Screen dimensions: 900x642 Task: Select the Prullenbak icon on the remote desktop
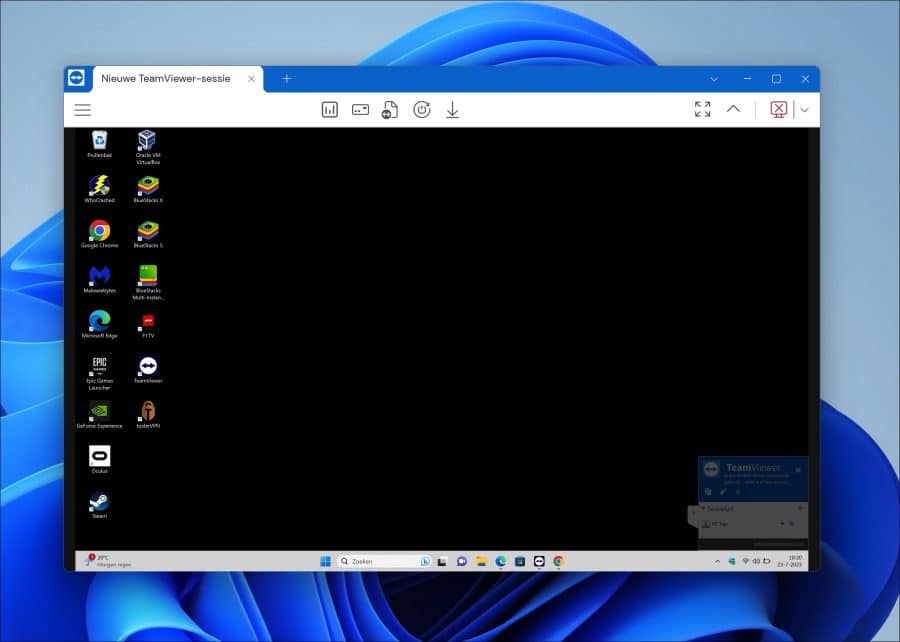point(99,144)
